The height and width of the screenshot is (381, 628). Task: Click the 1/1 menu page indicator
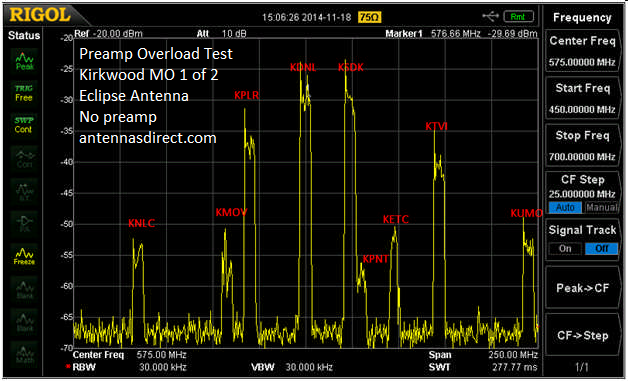pos(582,367)
